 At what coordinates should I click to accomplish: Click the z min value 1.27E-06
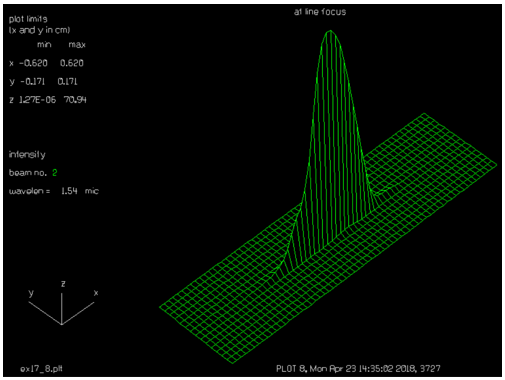[x=37, y=100]
